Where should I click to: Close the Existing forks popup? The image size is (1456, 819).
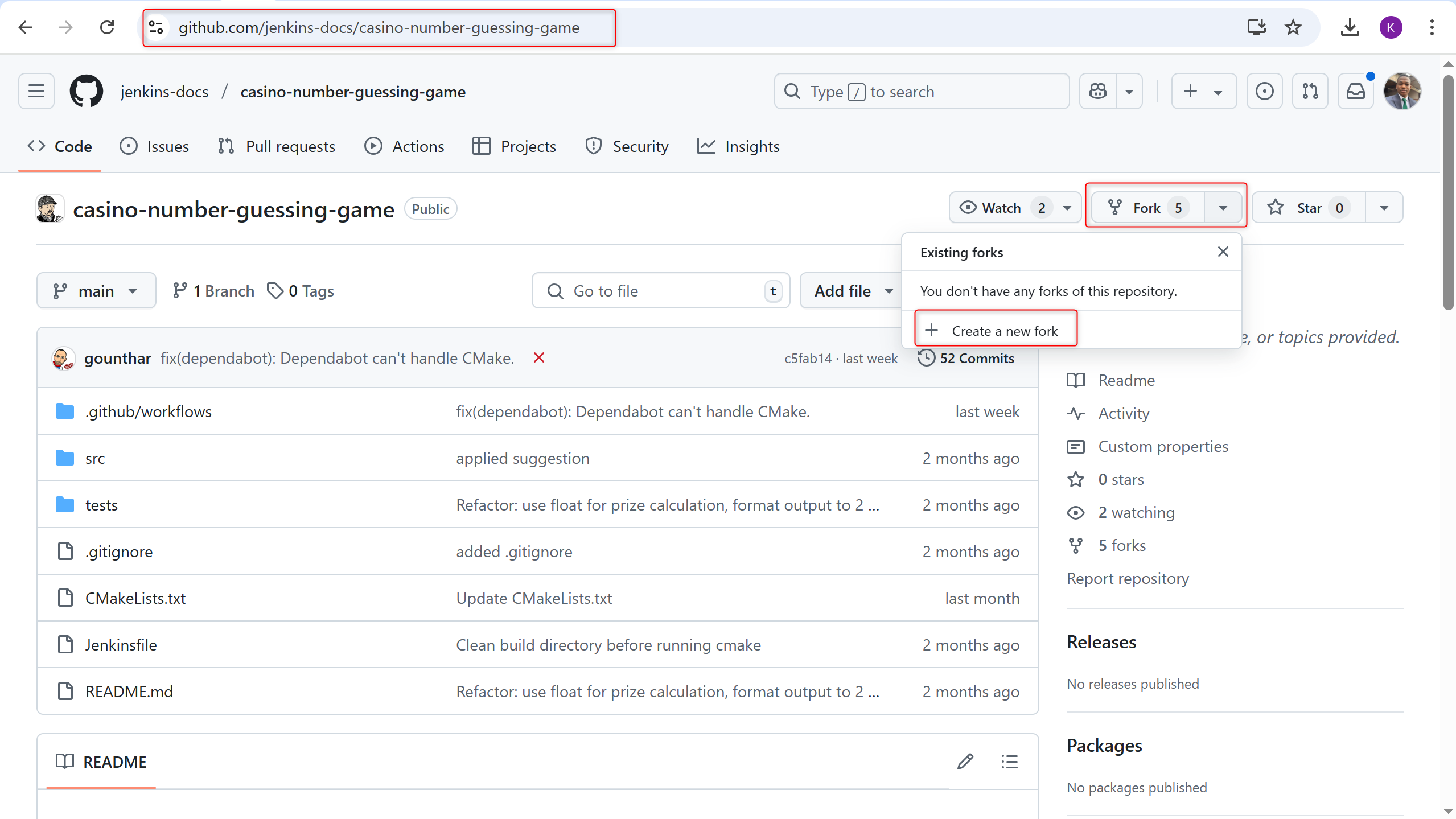click(x=1223, y=252)
